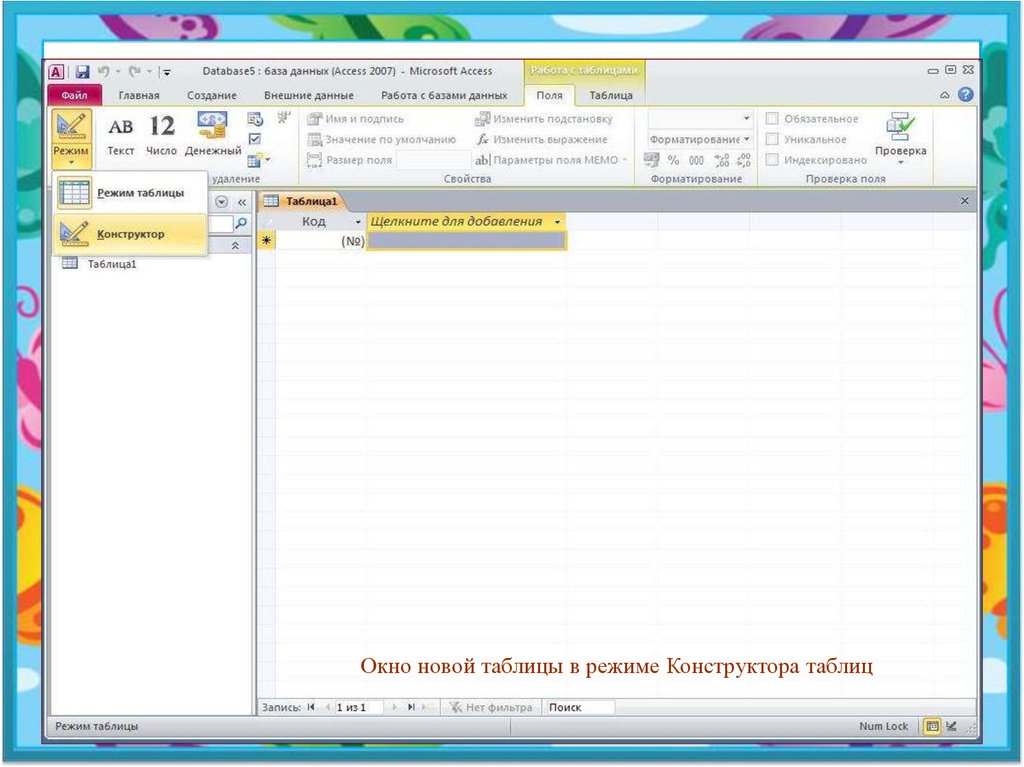Open 'Щелкните для добавления' column dropdown

(x=557, y=222)
